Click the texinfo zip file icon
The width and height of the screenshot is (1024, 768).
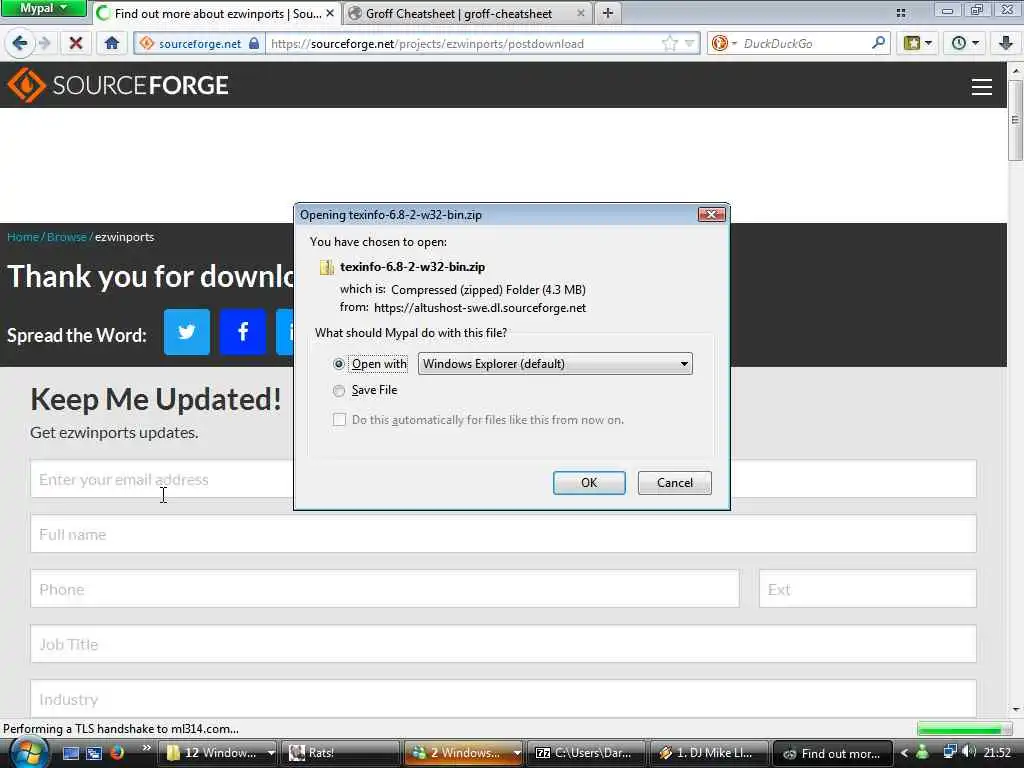(x=326, y=267)
